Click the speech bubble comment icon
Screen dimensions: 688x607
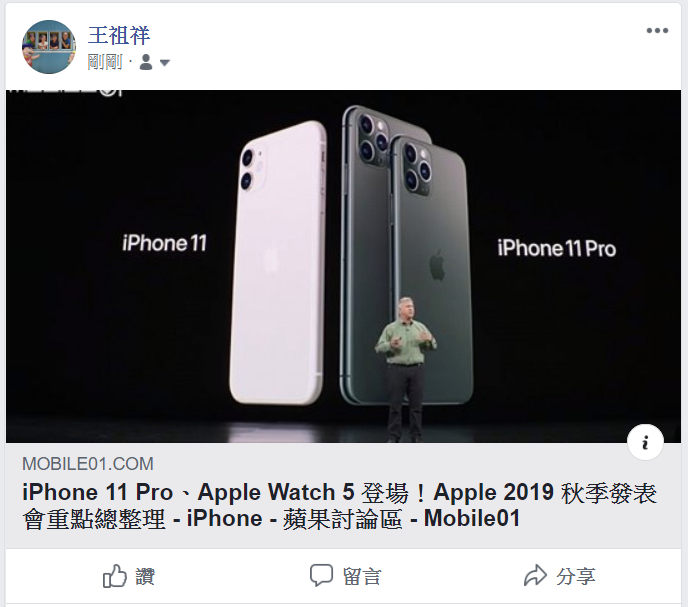[321, 575]
